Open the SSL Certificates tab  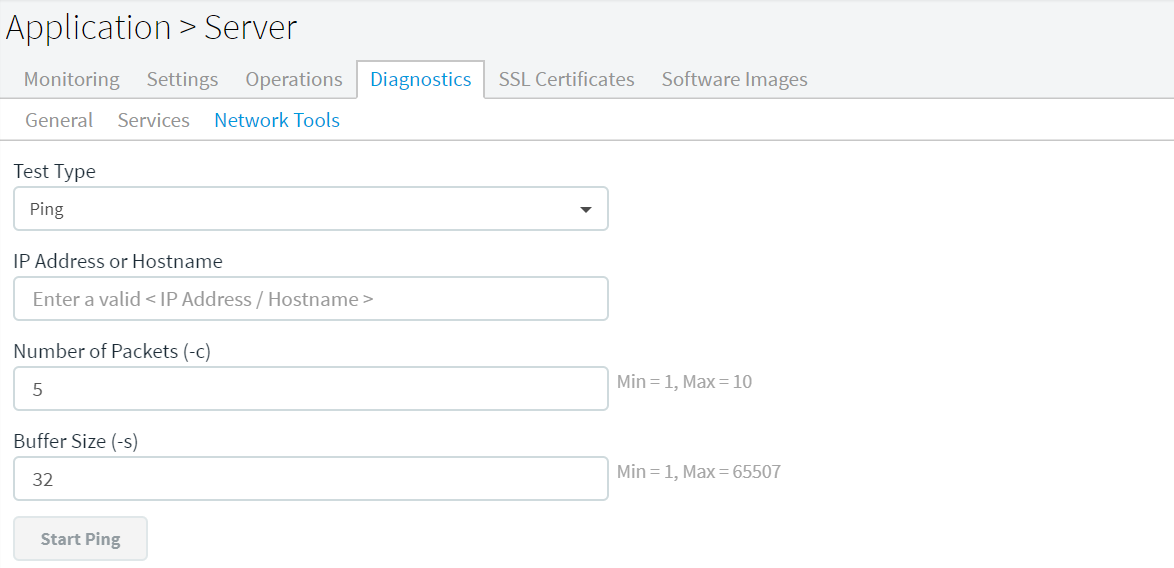pos(567,79)
